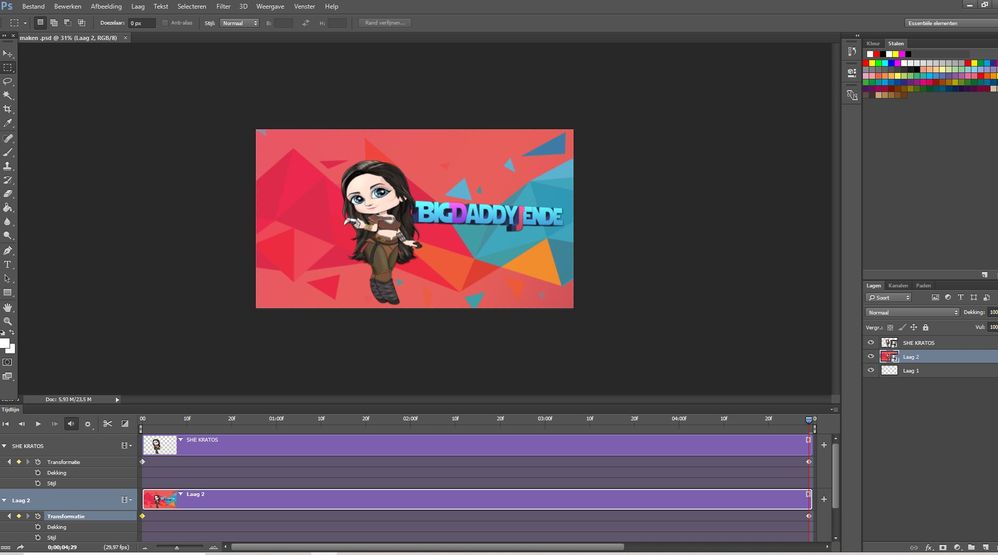Open SHE KRATOS clip options arrow

click(x=181, y=439)
